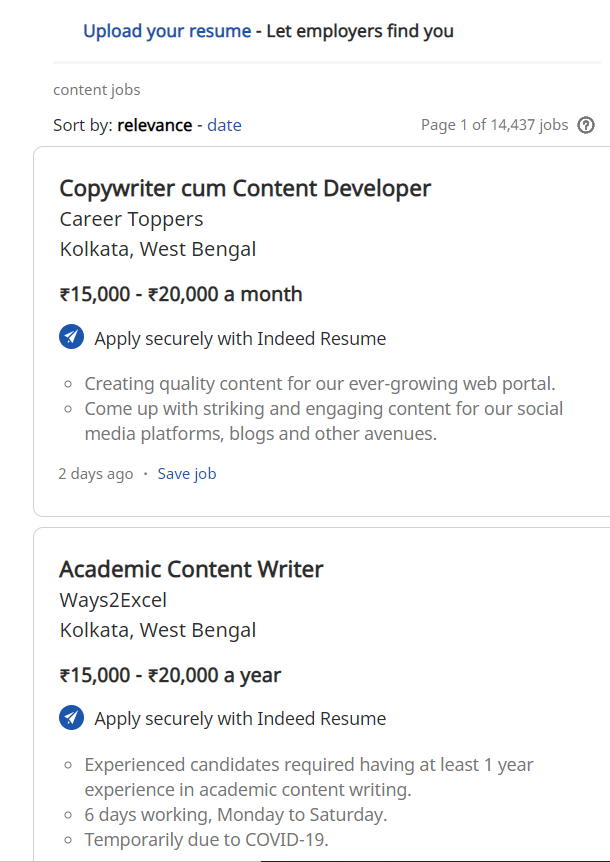This screenshot has height=862, width=610.
Task: Open the Copywriter cum Content Developer job title
Action: (x=245, y=189)
